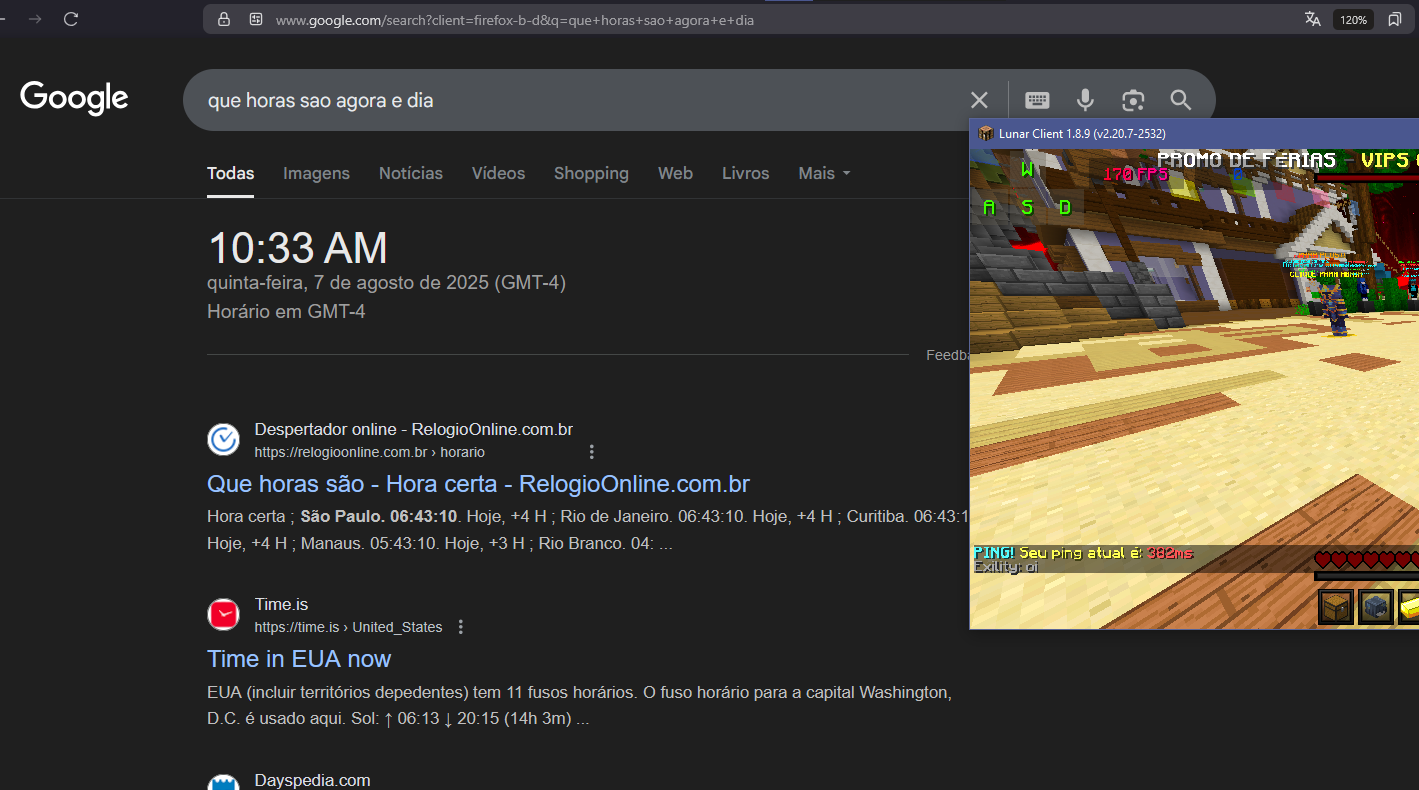This screenshot has width=1419, height=790.
Task: Click the quinta-feira, 7 de agosto date text
Action: coord(386,283)
